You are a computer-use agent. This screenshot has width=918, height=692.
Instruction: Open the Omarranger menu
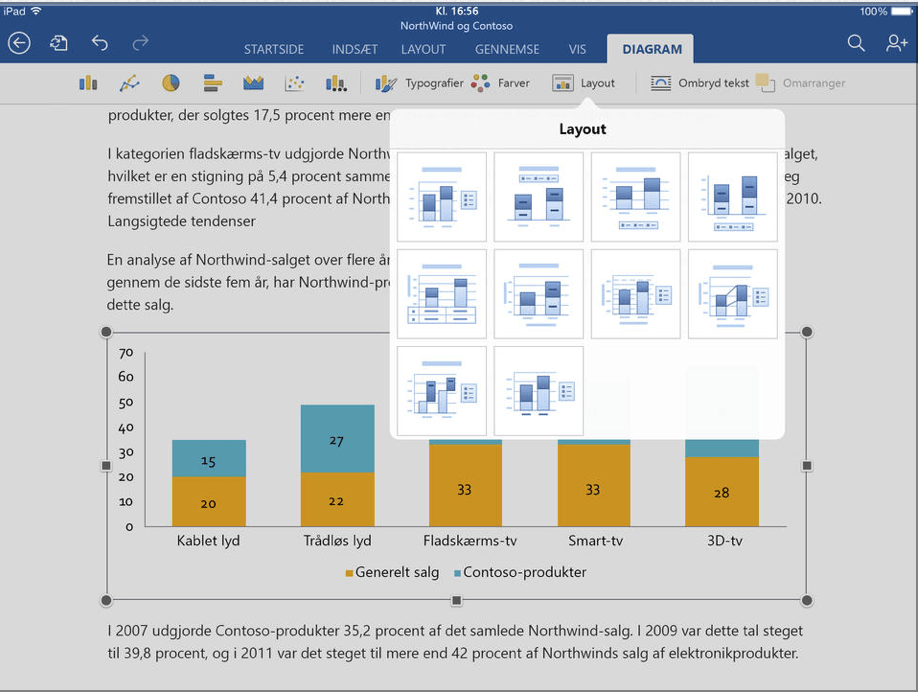[x=800, y=83]
